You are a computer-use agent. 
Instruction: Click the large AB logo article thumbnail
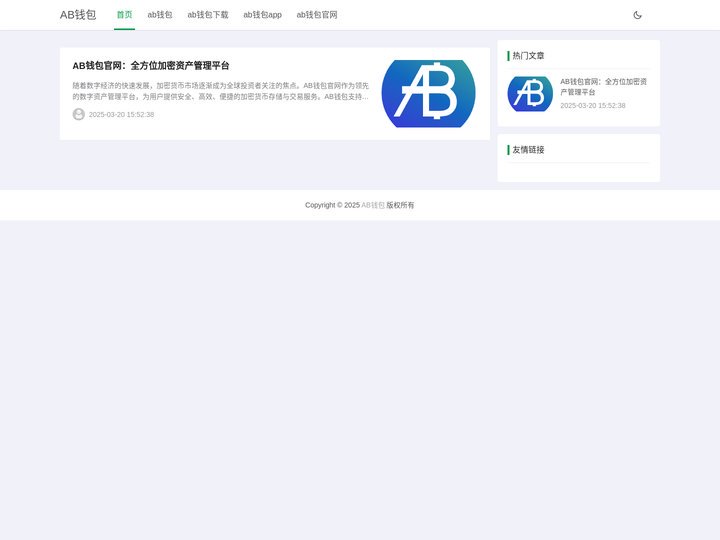coord(428,94)
